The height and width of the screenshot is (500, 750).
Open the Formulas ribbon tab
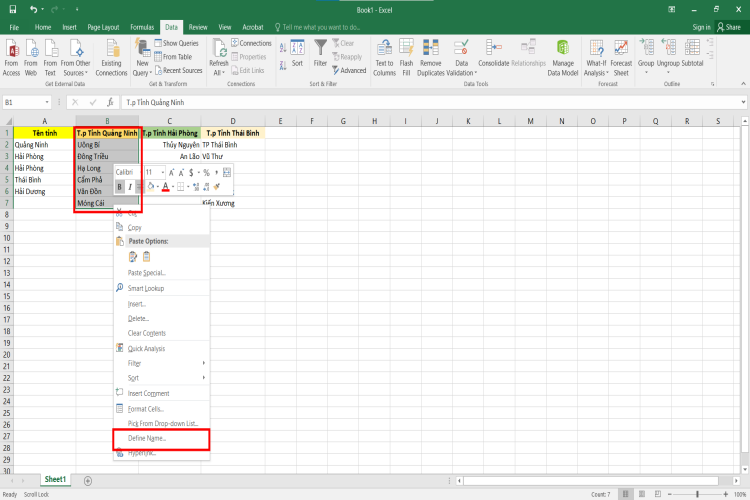142,27
